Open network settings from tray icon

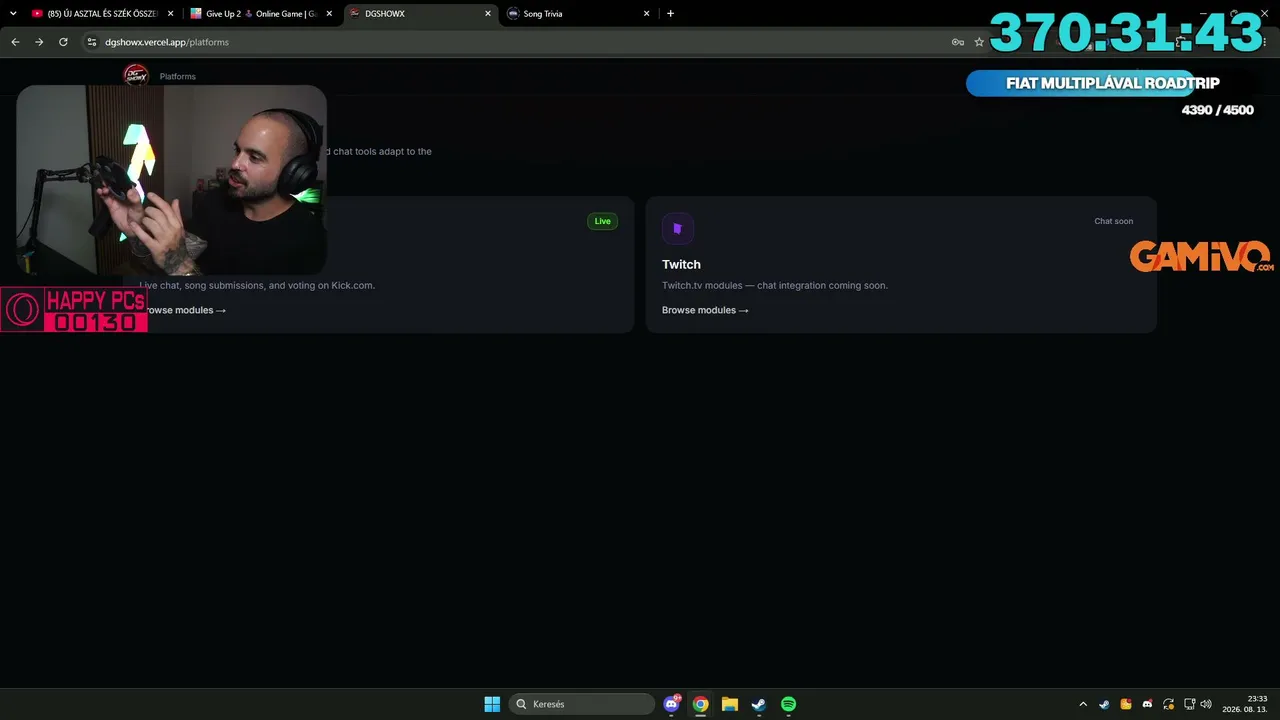point(1190,704)
